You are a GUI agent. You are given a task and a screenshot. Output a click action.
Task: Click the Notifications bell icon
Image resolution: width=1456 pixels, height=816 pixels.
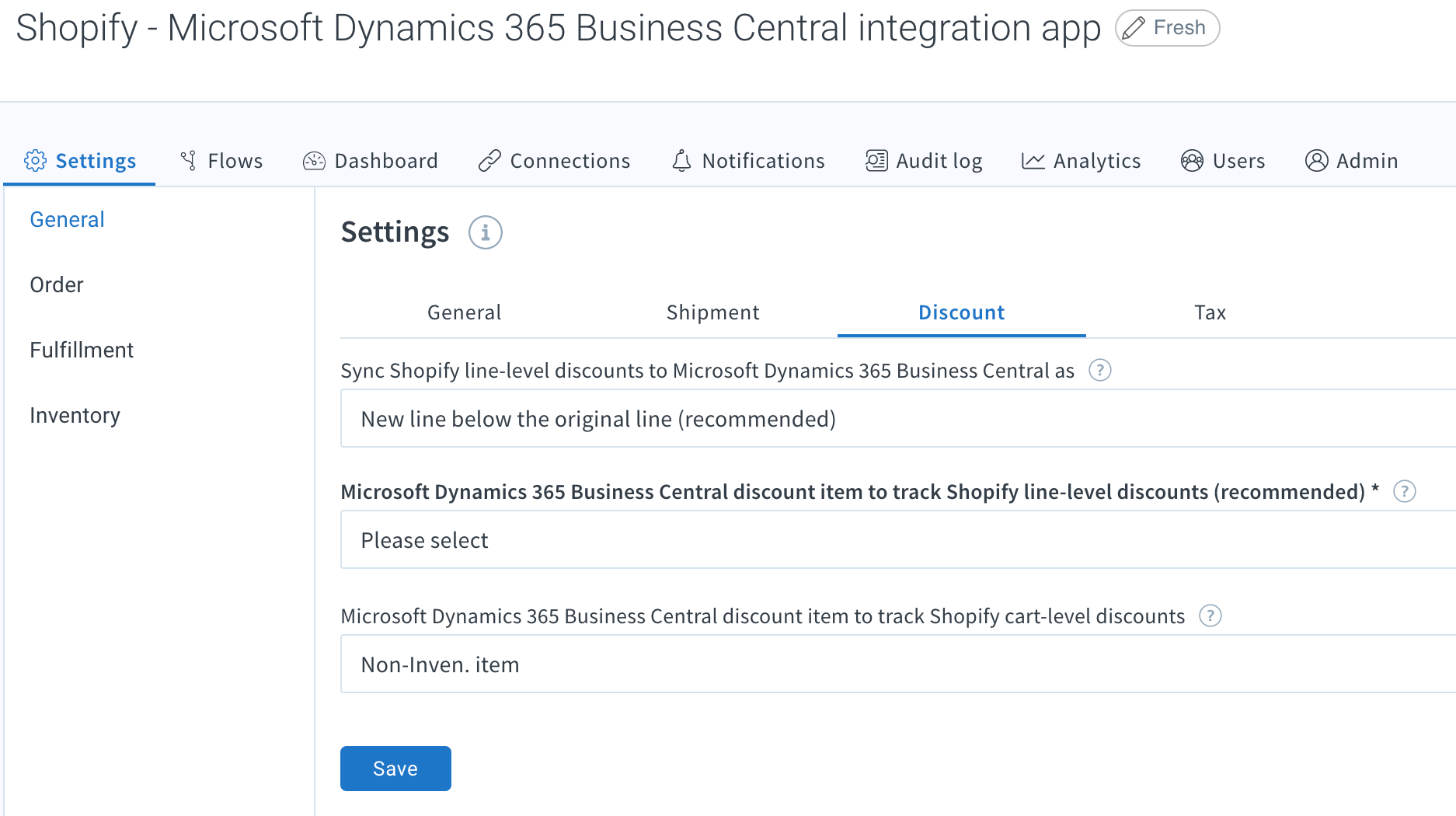(681, 161)
